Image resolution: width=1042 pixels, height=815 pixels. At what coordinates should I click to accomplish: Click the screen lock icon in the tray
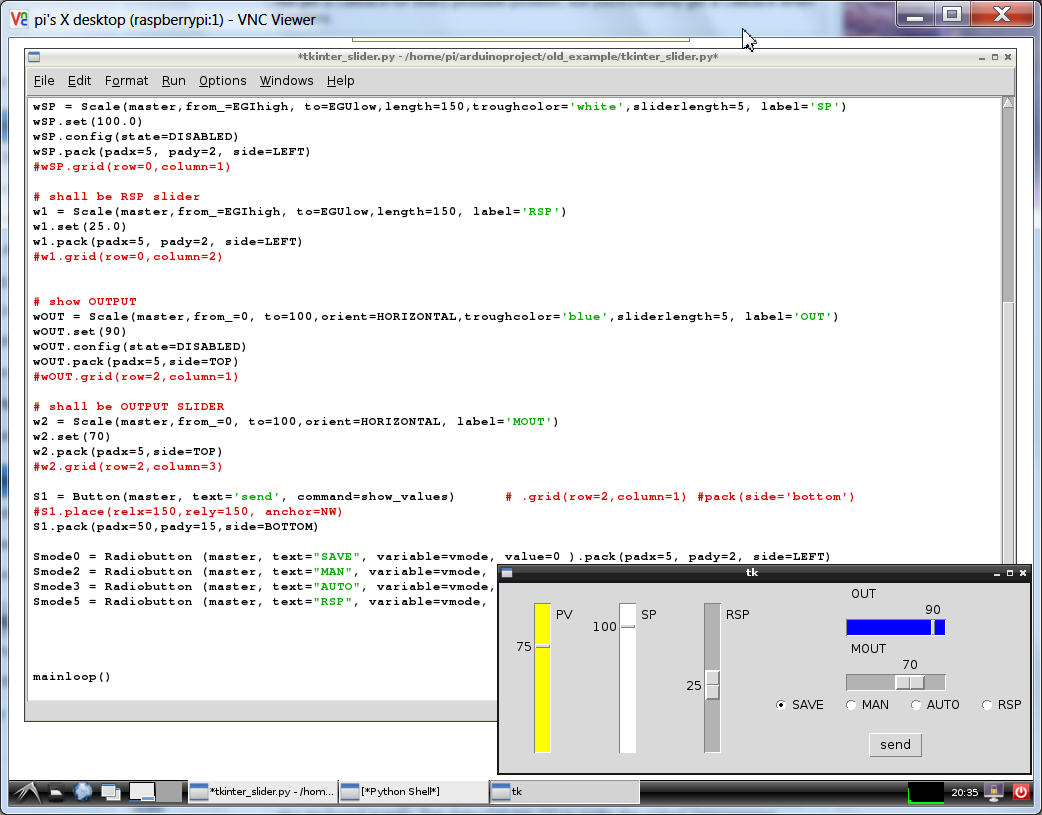(x=995, y=792)
